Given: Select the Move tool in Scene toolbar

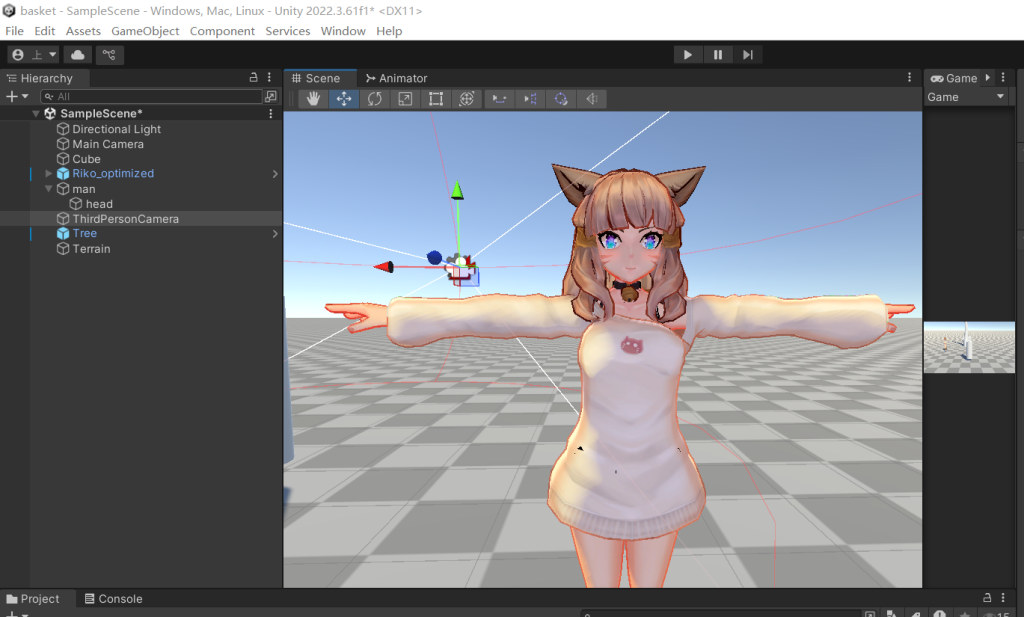Looking at the screenshot, I should tap(344, 98).
